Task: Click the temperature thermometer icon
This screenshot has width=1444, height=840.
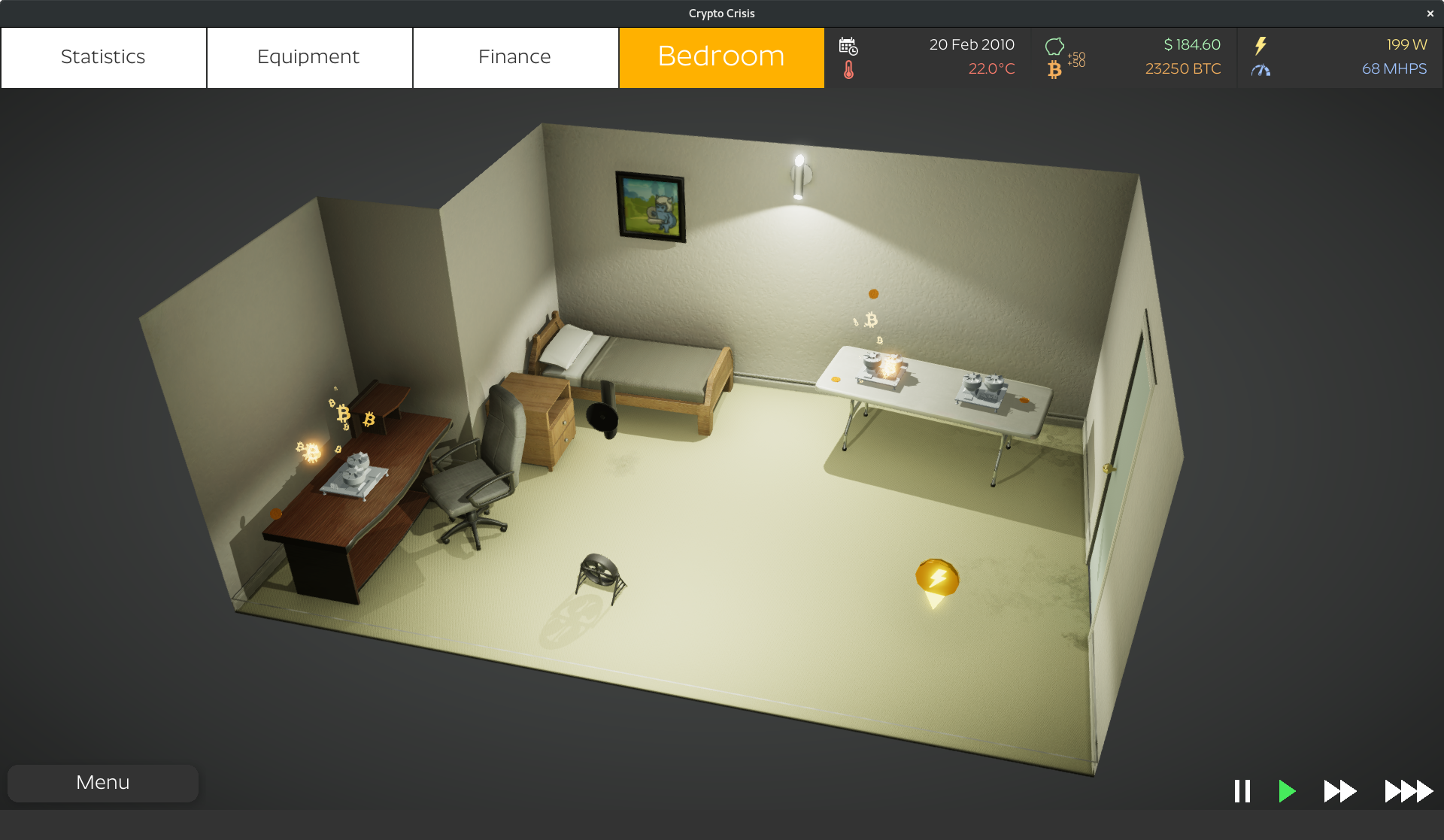Action: pyautogui.click(x=848, y=69)
